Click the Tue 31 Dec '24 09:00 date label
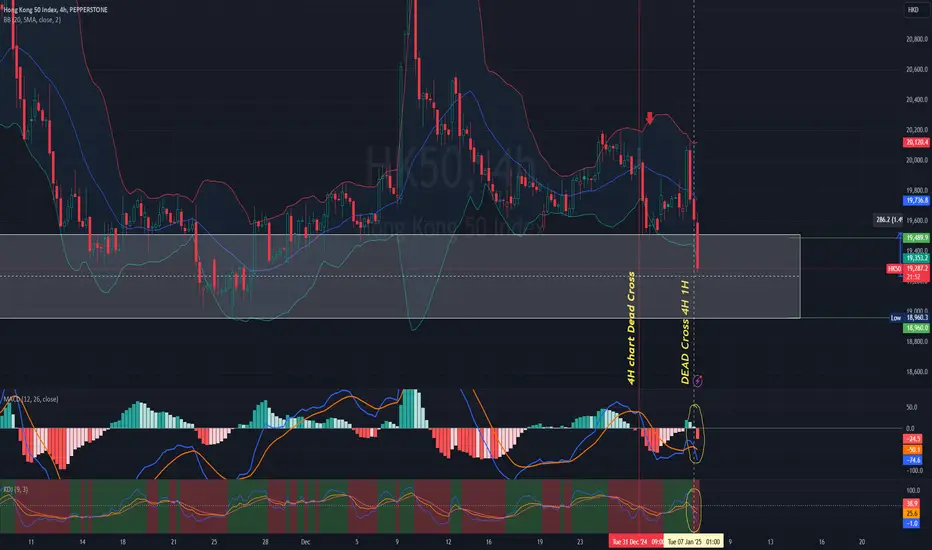This screenshot has width=932, height=550. (635, 542)
